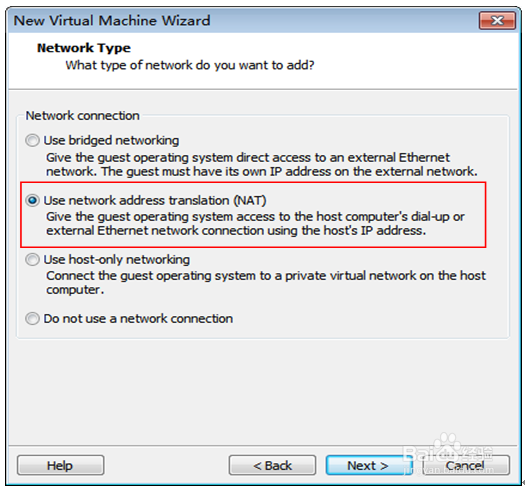Click the 'Use host-only networking' label text
The image size is (525, 489).
click(x=117, y=260)
